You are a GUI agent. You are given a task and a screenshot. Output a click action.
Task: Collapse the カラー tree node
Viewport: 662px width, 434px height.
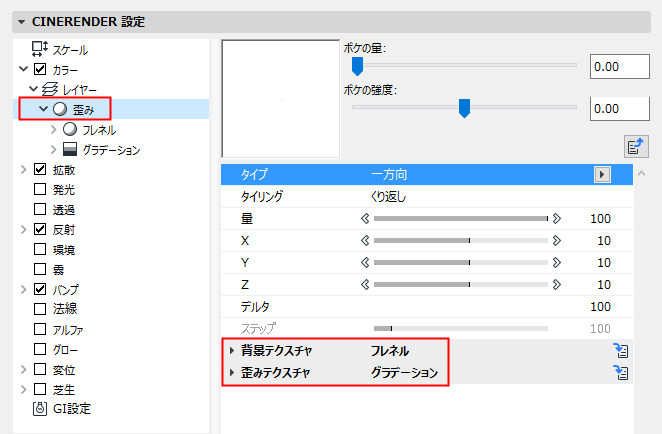[x=24, y=68]
